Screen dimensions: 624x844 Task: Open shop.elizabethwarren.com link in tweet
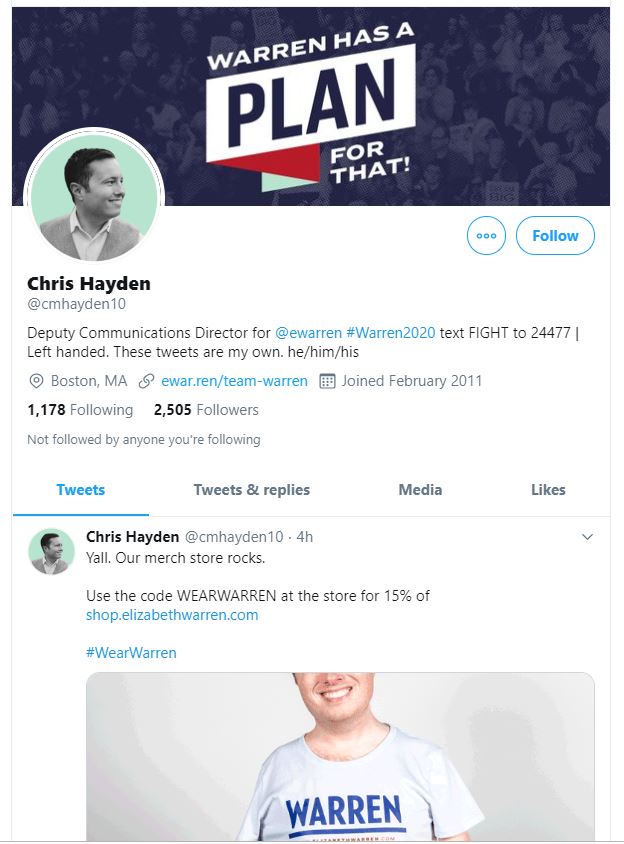coord(172,615)
